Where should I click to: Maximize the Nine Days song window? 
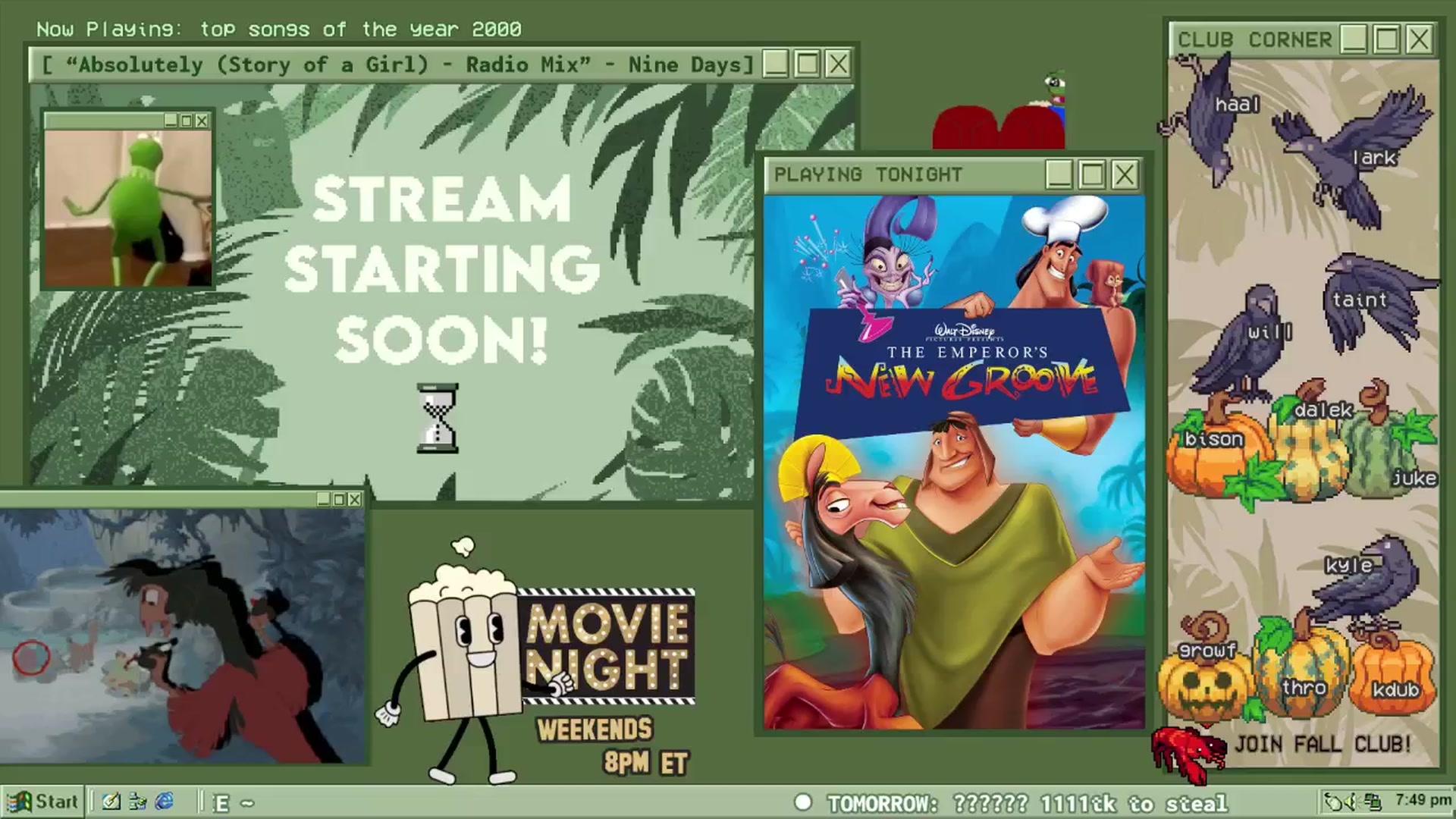[807, 64]
